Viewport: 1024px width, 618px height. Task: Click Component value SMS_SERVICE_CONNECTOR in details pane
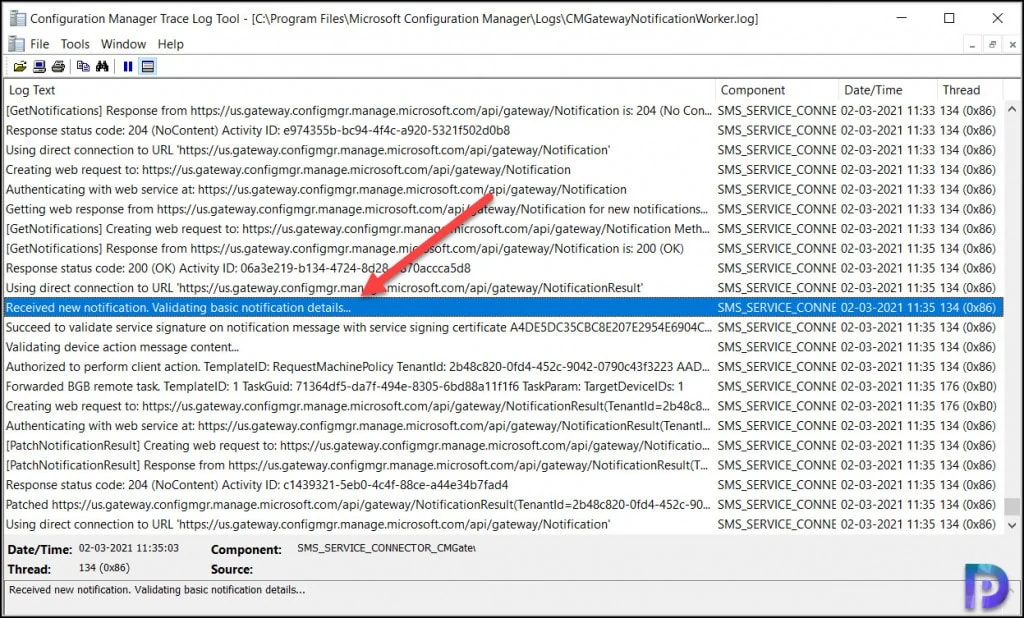(386, 548)
